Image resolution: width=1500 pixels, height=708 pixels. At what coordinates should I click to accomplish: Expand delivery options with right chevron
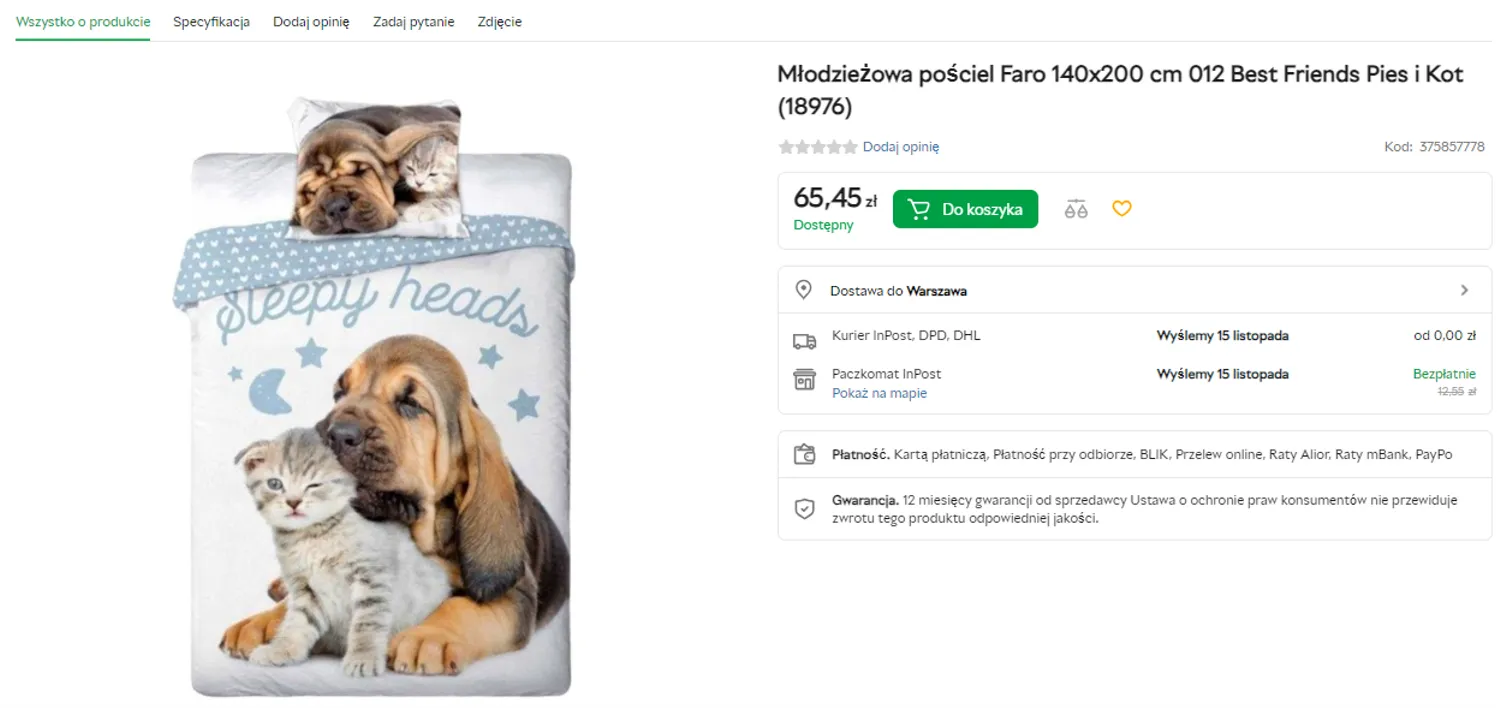tap(1464, 290)
